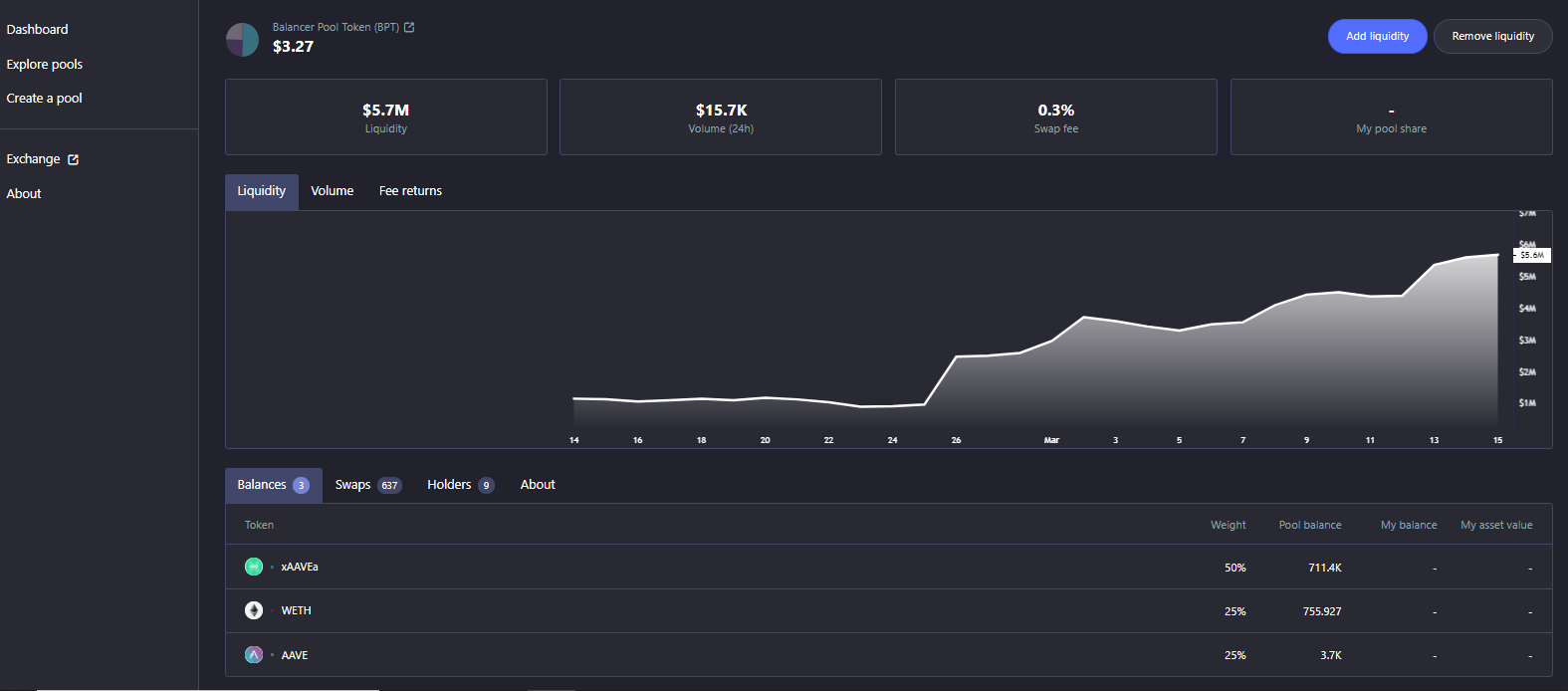Click the 755.927 pool balance value

1322,611
